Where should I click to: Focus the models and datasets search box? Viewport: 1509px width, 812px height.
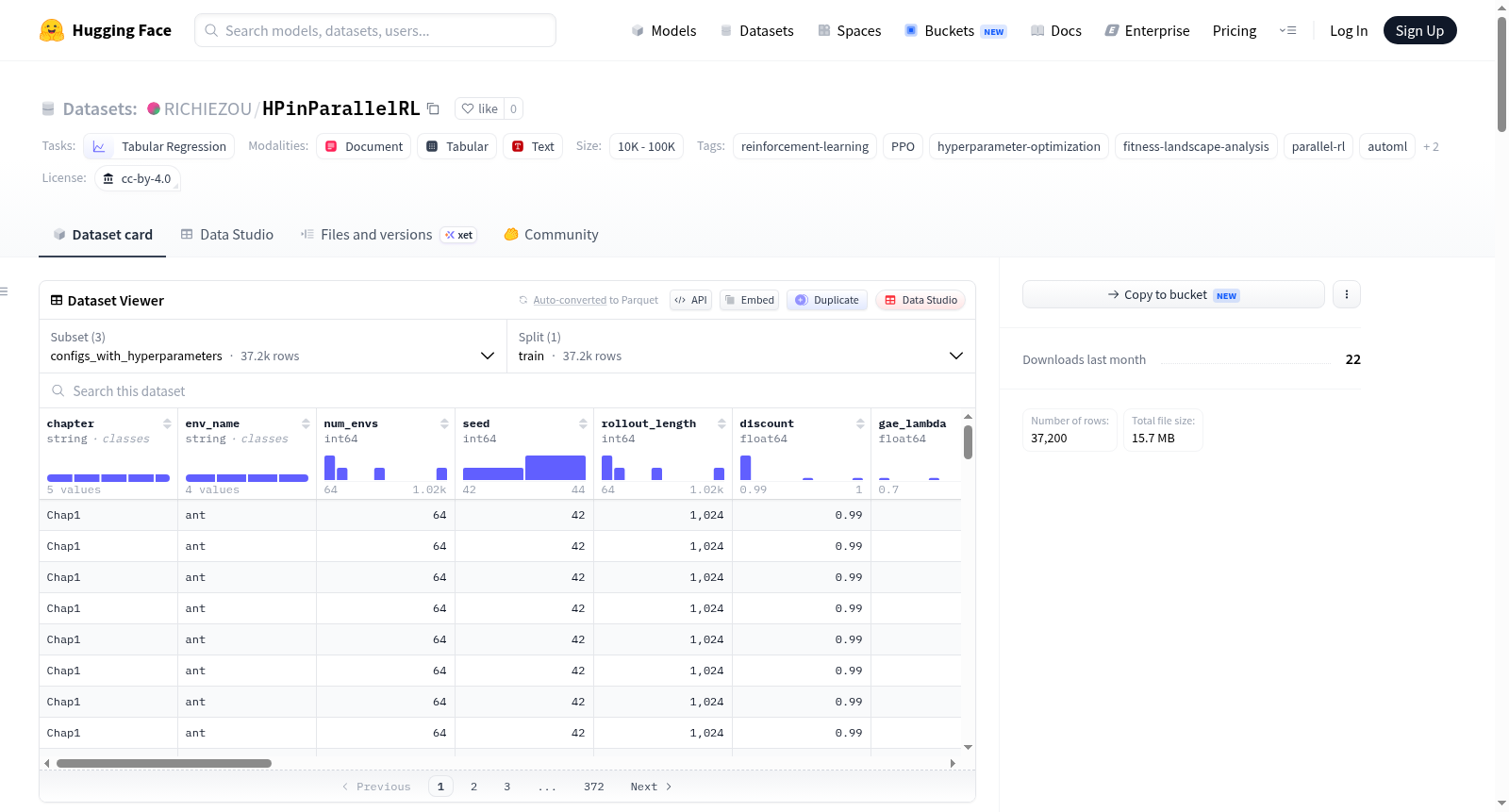click(375, 30)
